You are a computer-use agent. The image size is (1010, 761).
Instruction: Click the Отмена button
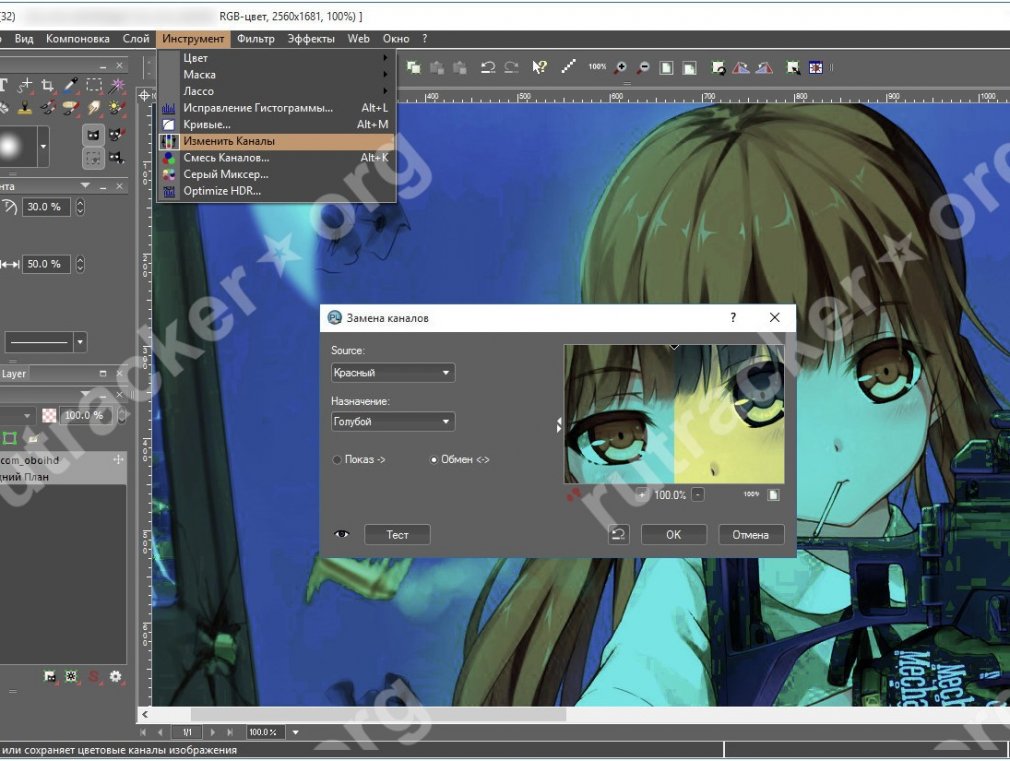[750, 534]
